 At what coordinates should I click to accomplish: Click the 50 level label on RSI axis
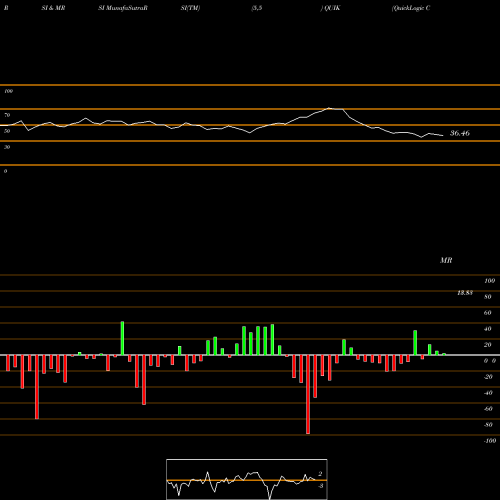pyautogui.click(x=7, y=131)
